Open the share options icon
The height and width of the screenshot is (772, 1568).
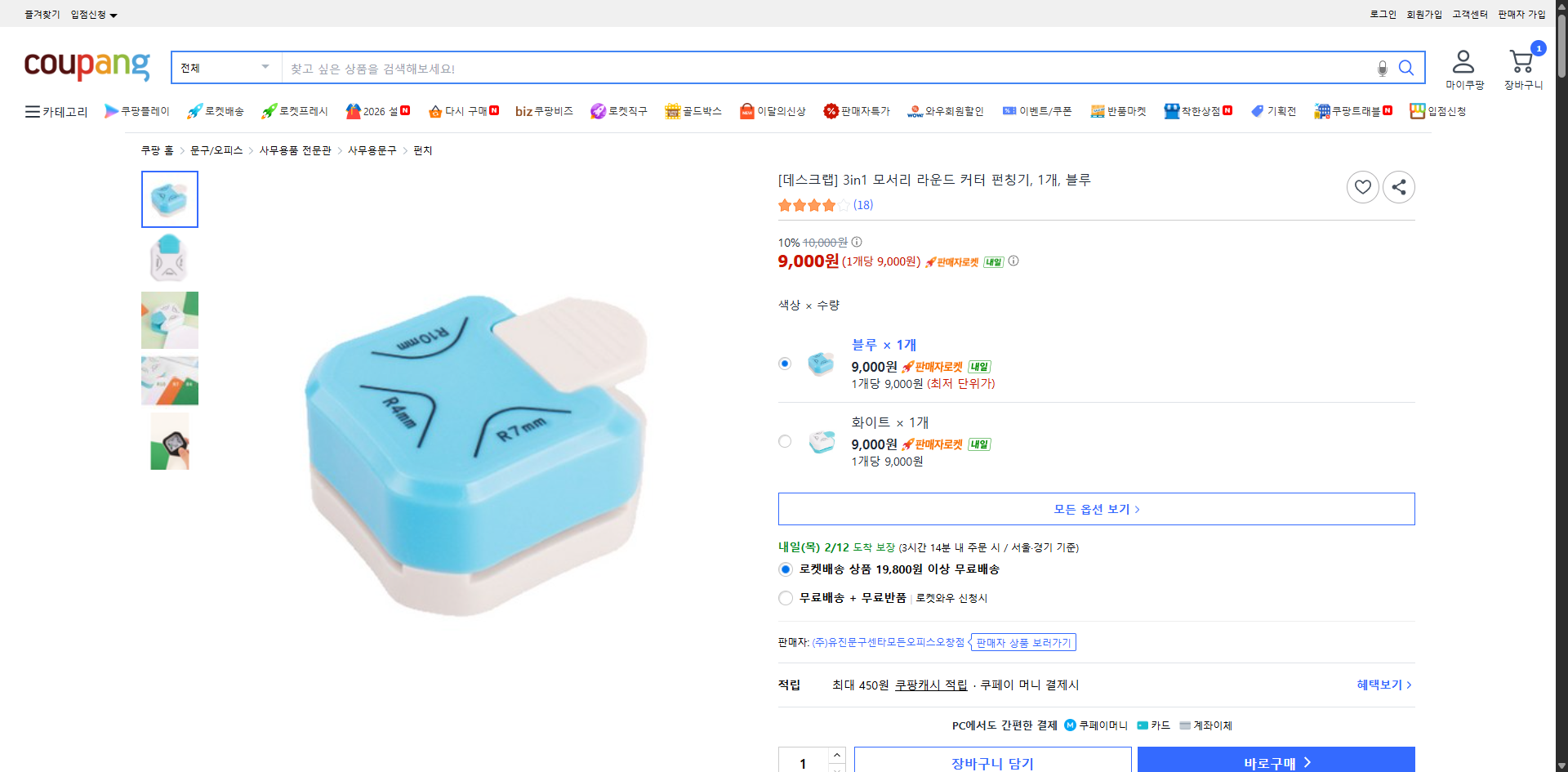pos(1399,186)
